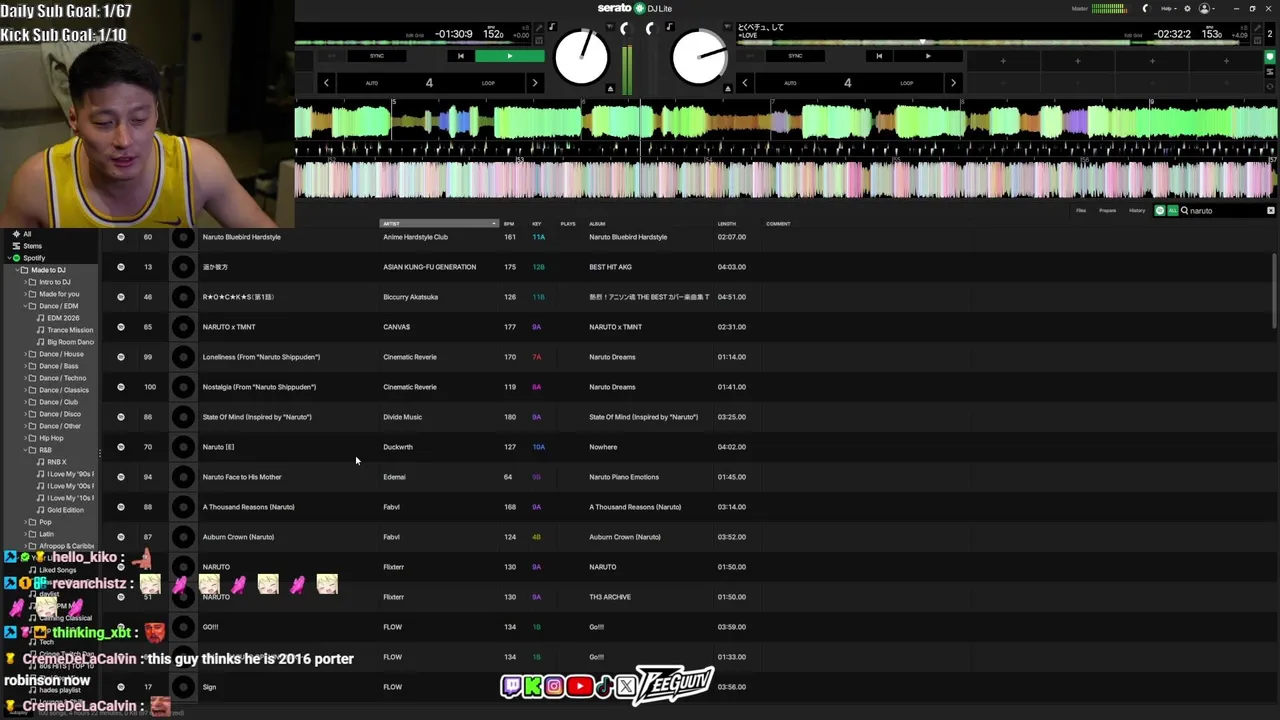The image size is (1280, 720).
Task: Toggle the ALL search filter
Action: [1172, 211]
